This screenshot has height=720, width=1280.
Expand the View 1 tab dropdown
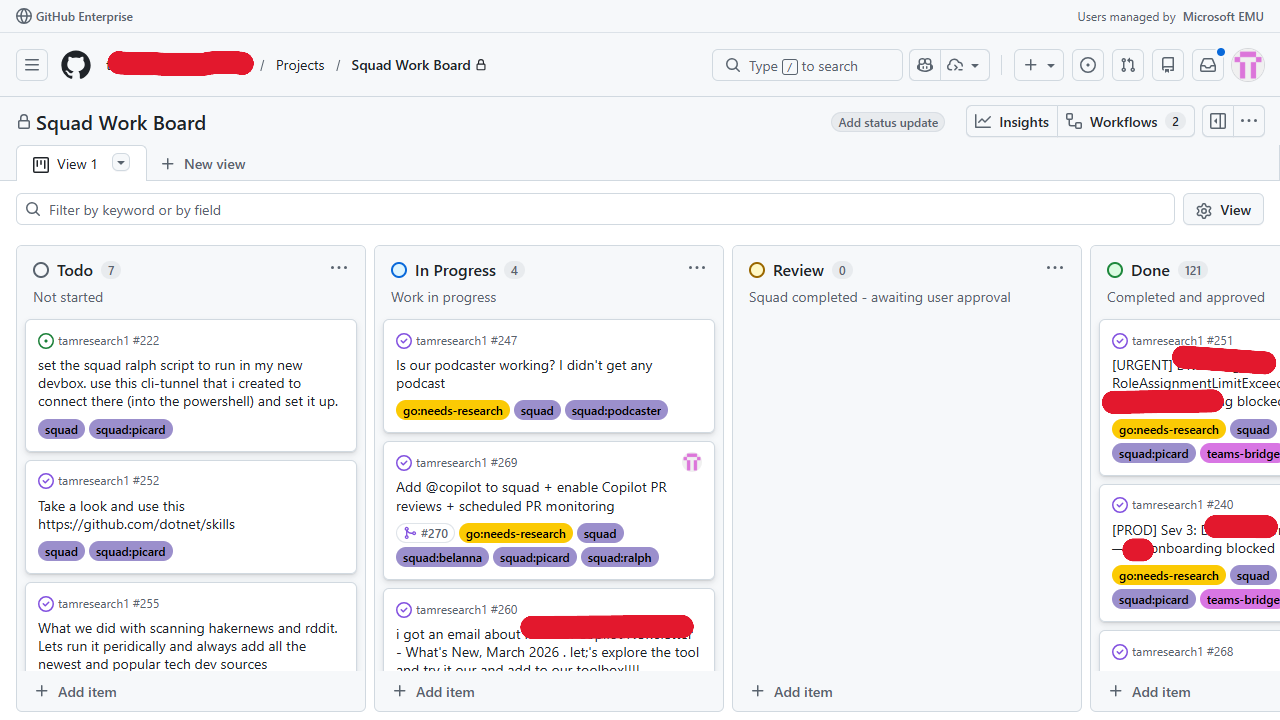(120, 162)
